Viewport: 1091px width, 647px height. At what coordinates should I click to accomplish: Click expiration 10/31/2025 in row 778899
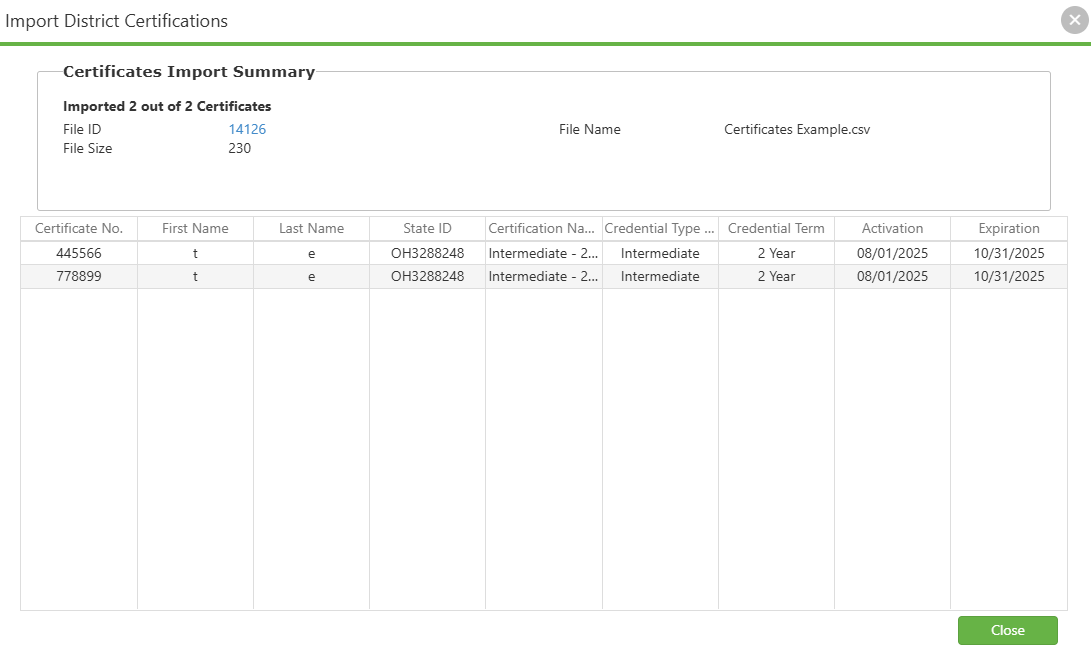[x=1009, y=276]
